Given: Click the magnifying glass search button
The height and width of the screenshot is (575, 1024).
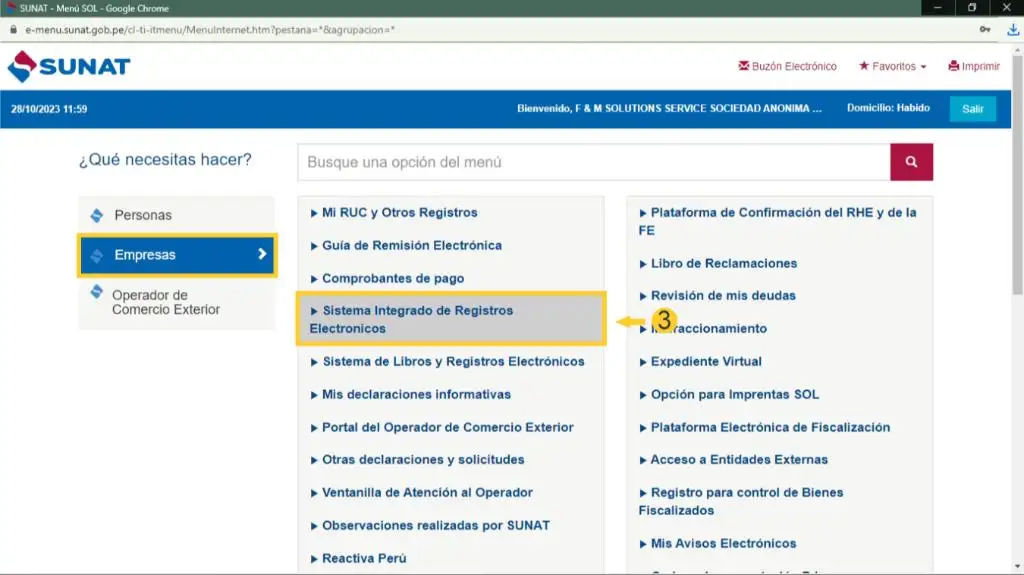Looking at the screenshot, I should pyautogui.click(x=911, y=162).
